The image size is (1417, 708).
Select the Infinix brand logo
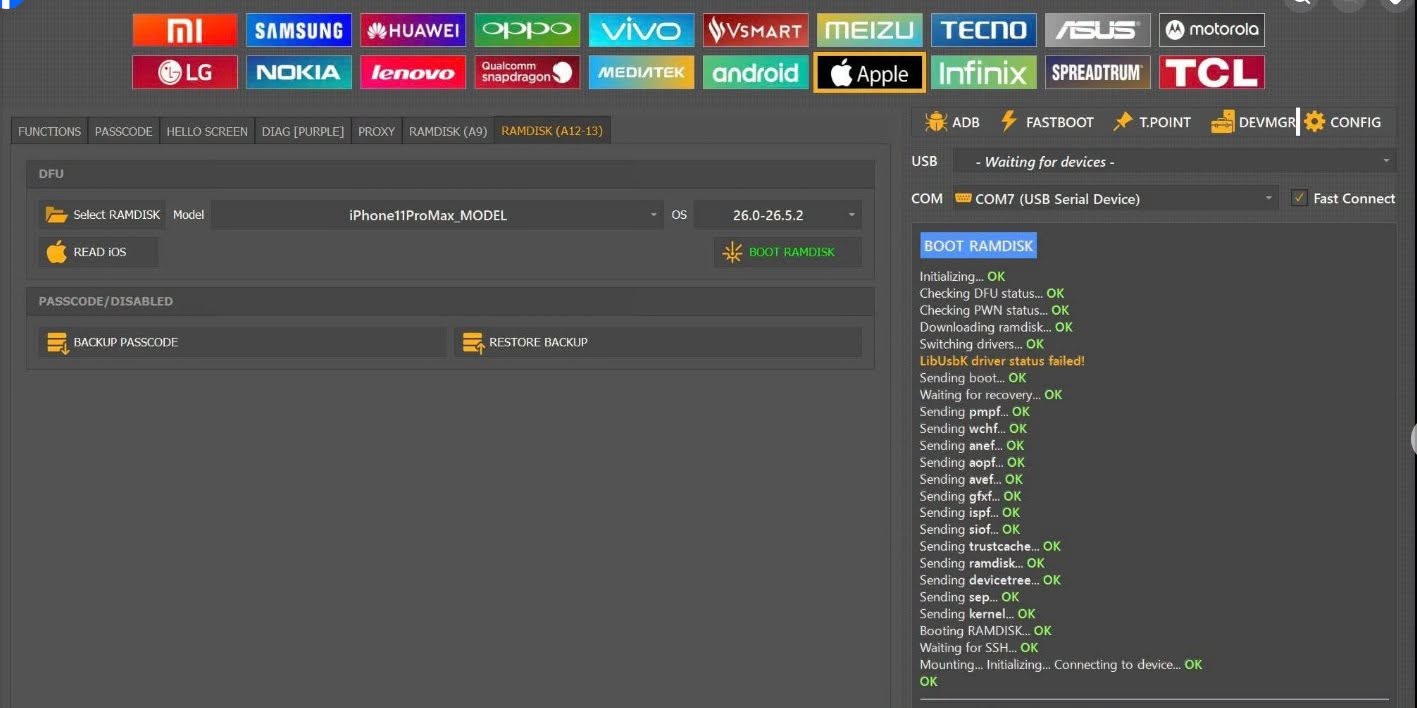pyautogui.click(x=983, y=72)
